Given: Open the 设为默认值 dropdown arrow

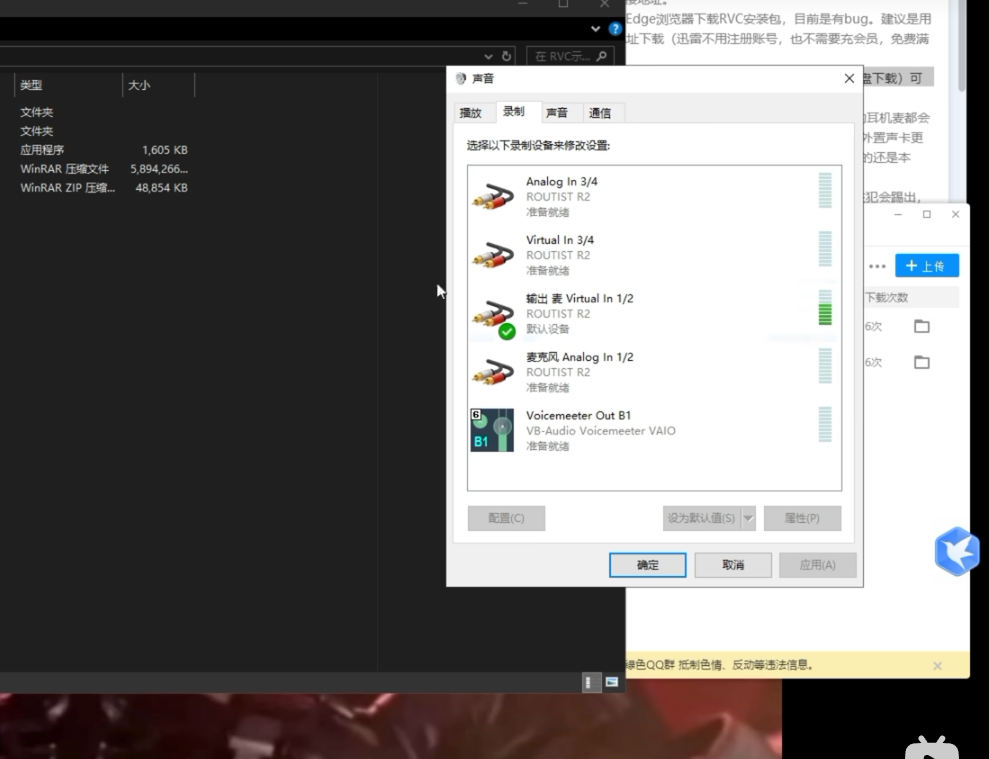Looking at the screenshot, I should click(x=749, y=518).
